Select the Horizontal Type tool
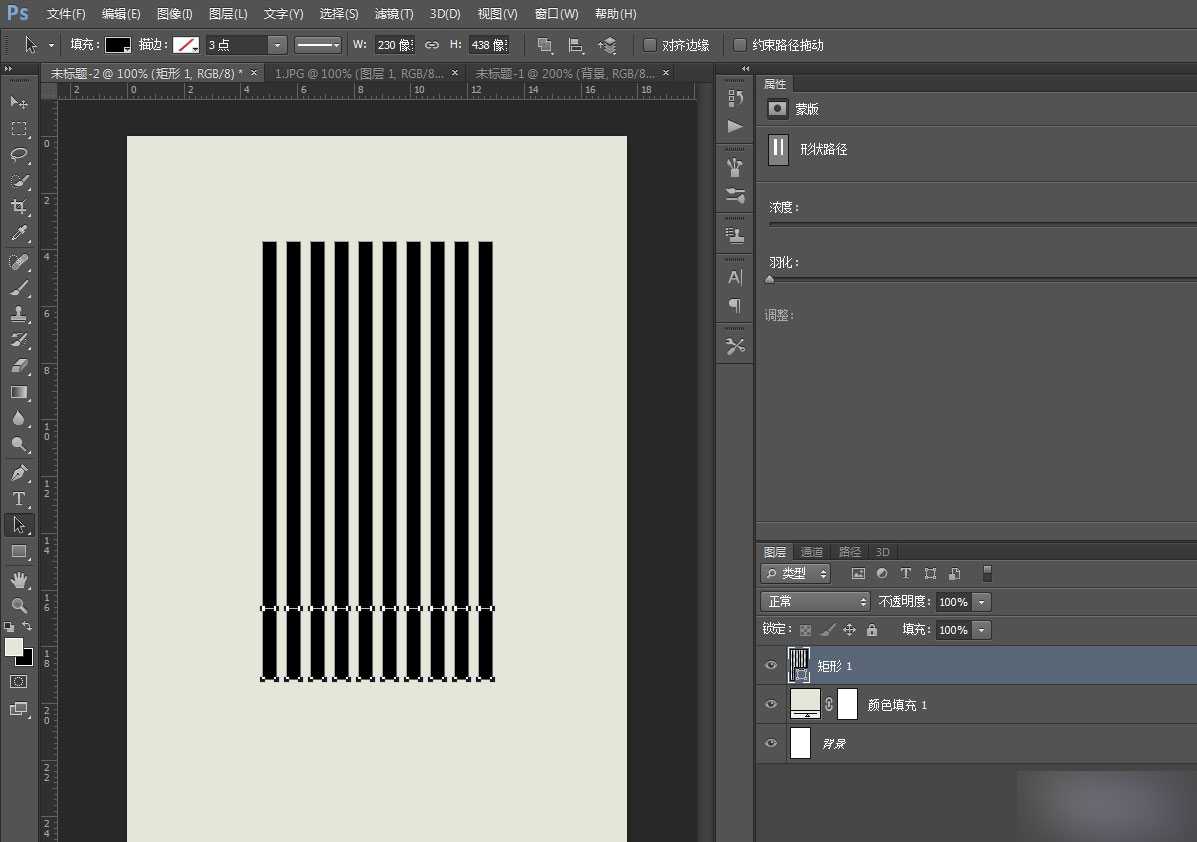The image size is (1197, 842). coord(19,498)
